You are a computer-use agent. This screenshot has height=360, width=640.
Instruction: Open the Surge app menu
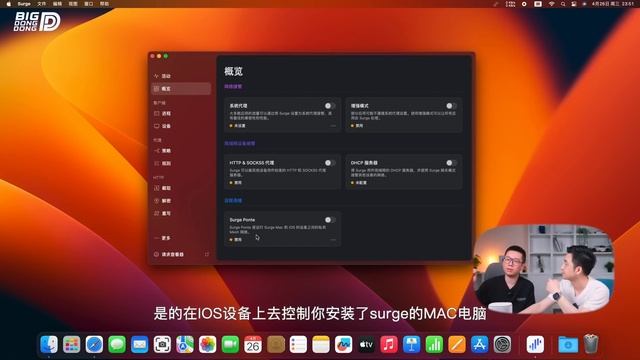24,4
